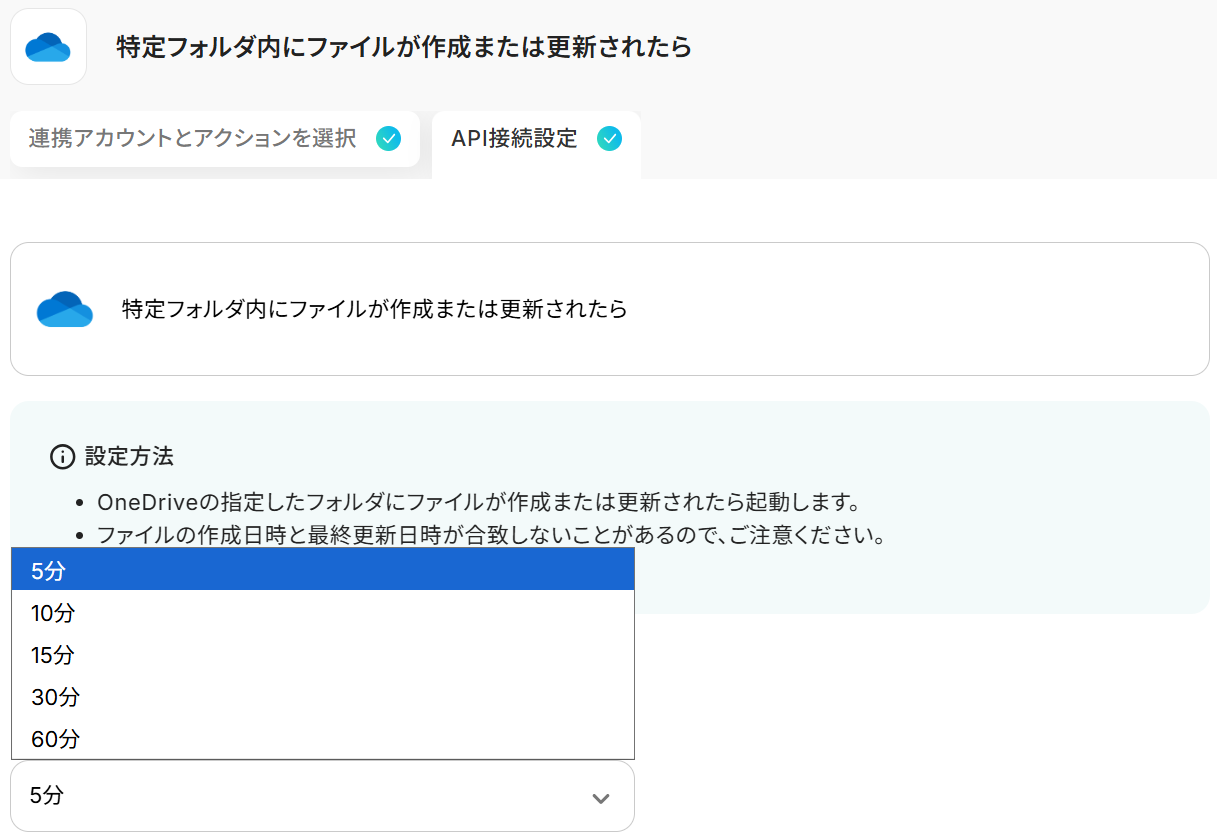This screenshot has height=837, width=1217.
Task: Choose 10分 from the interval list
Action: 322,613
